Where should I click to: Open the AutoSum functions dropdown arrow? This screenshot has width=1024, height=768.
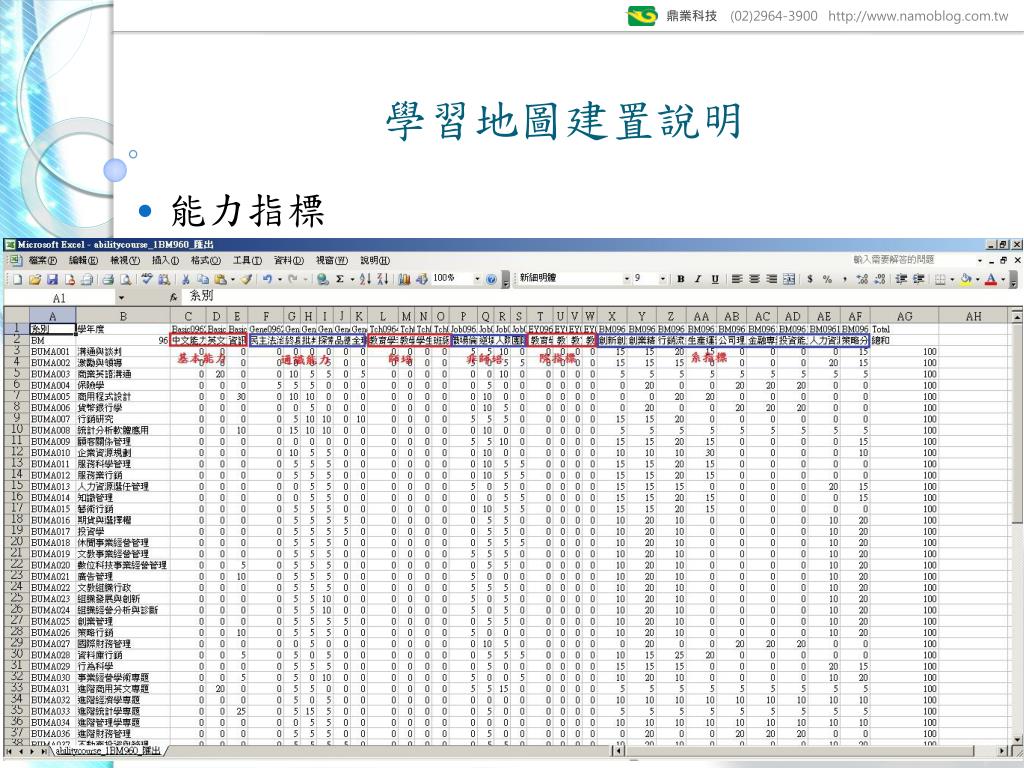352,280
